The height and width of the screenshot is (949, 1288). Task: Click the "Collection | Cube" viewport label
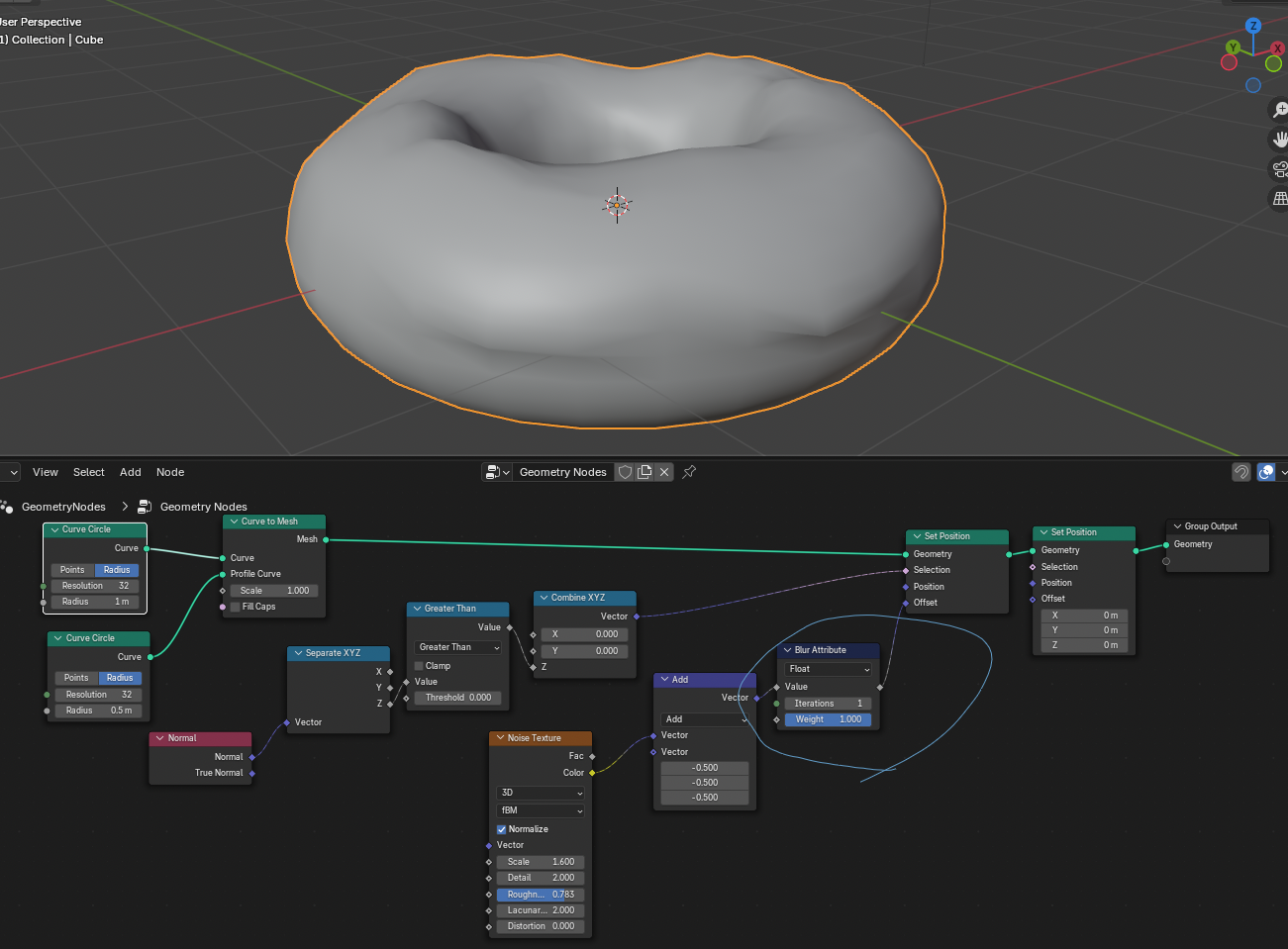point(57,40)
